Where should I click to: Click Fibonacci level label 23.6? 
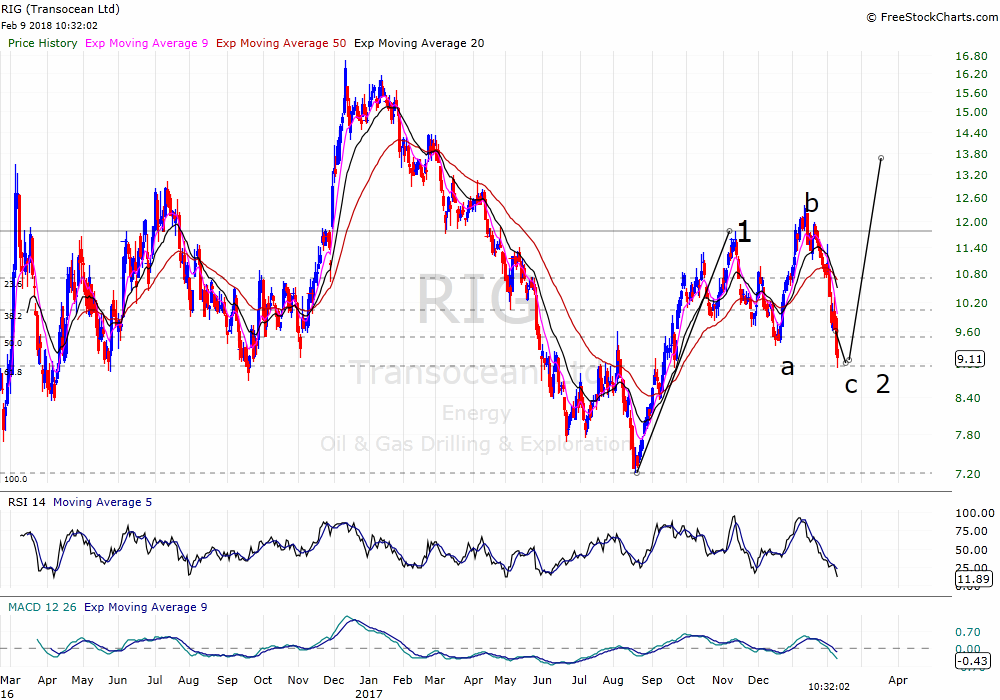[x=13, y=284]
